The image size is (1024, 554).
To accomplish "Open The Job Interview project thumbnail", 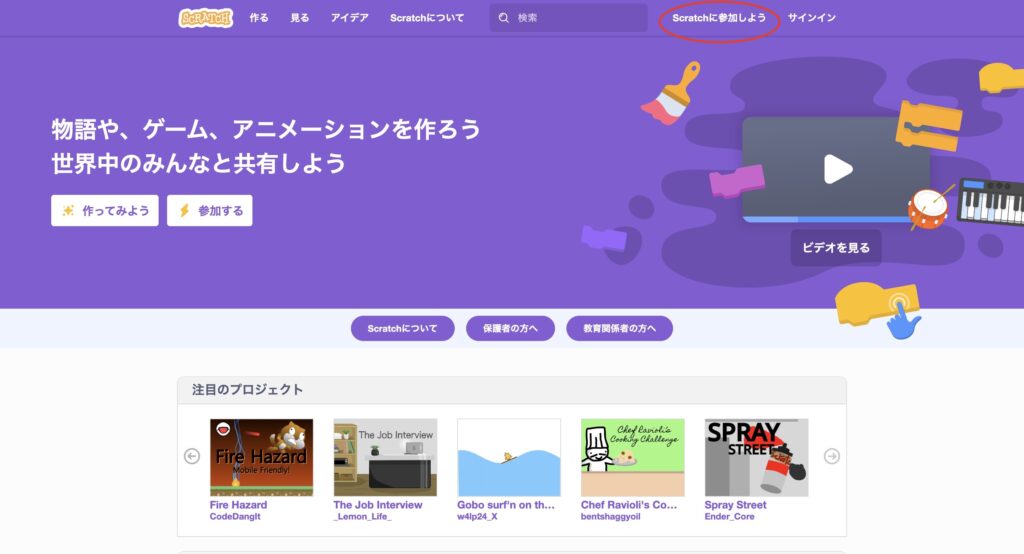I will click(385, 457).
